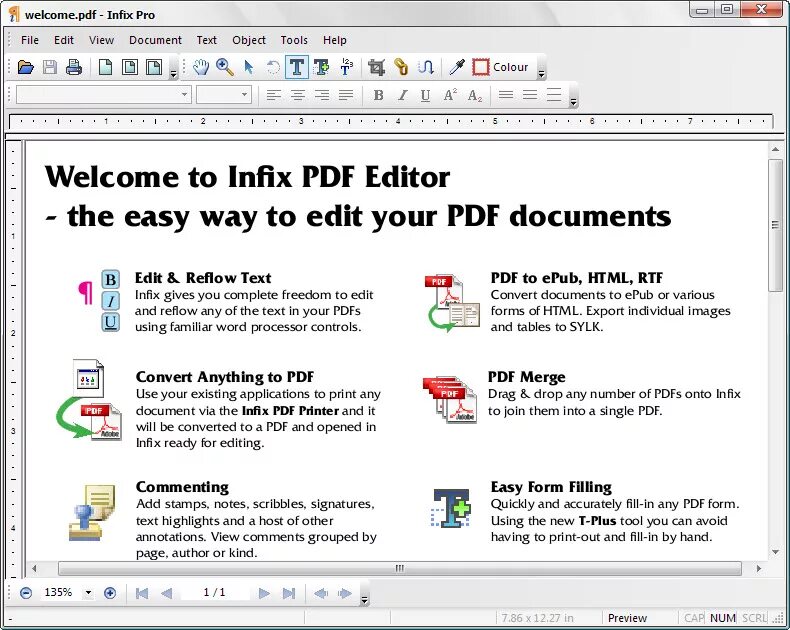
Task: Set wide line spacing
Action: coord(554,95)
